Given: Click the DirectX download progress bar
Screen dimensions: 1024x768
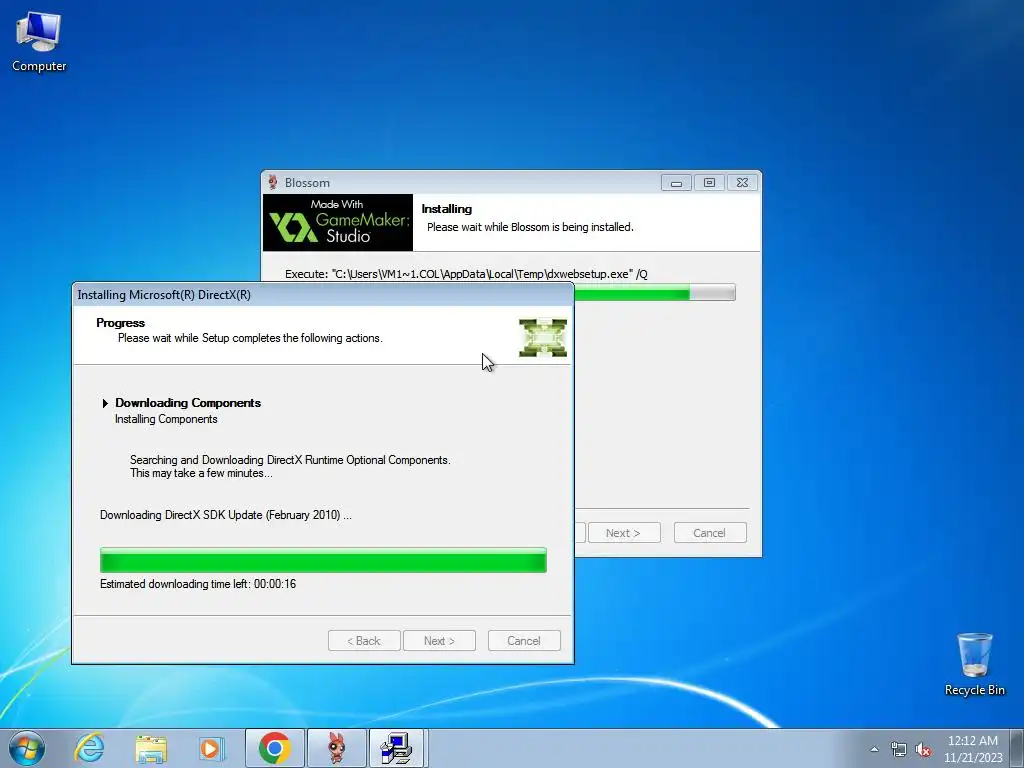Looking at the screenshot, I should pyautogui.click(x=323, y=560).
